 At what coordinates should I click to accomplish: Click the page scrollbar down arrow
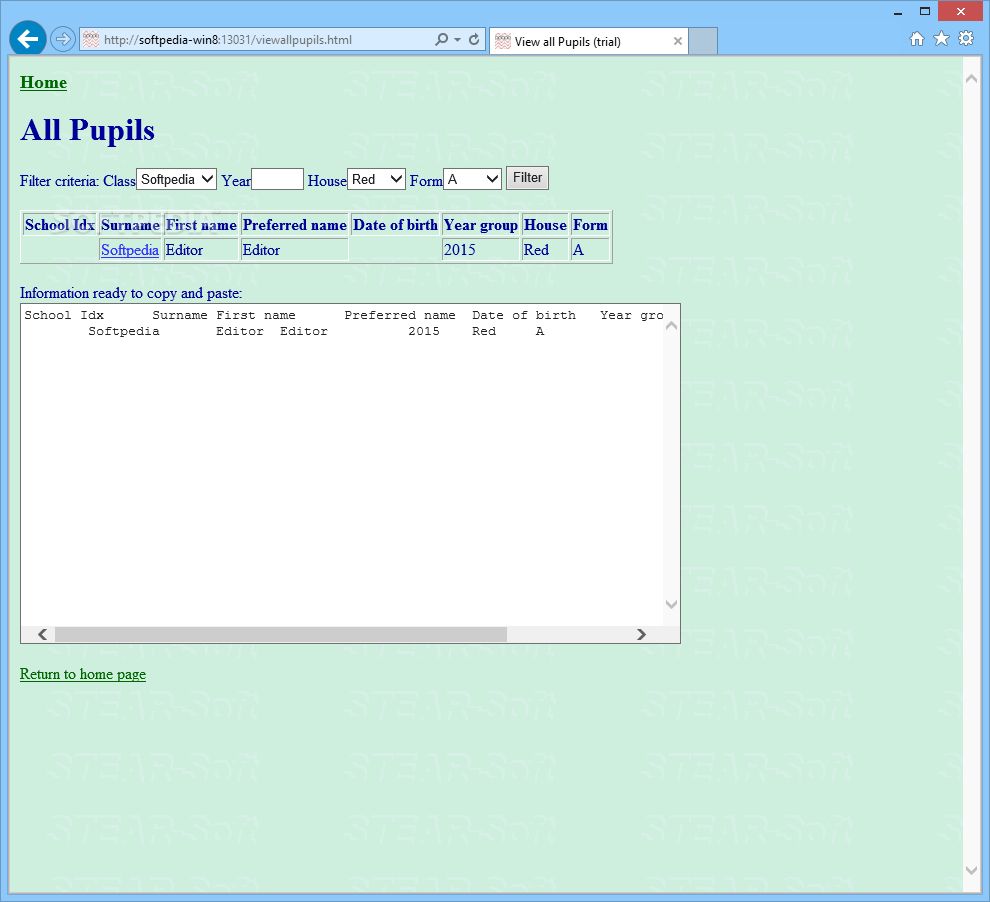(x=972, y=870)
